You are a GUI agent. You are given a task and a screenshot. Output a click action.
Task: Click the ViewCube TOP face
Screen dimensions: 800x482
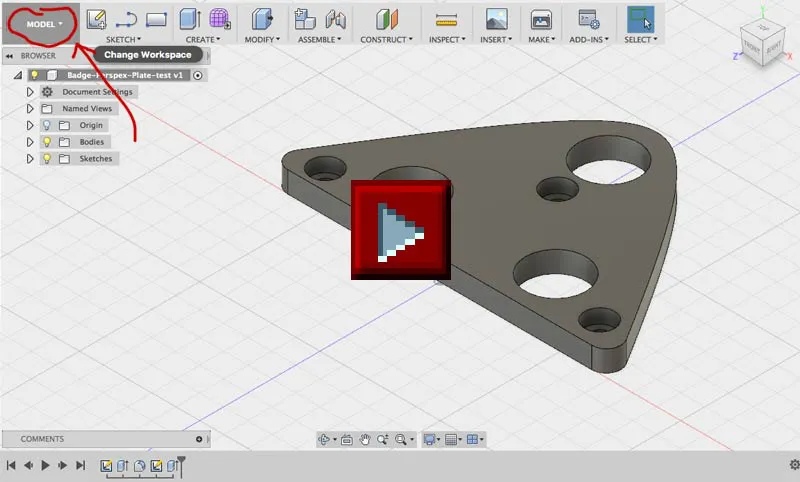click(764, 27)
